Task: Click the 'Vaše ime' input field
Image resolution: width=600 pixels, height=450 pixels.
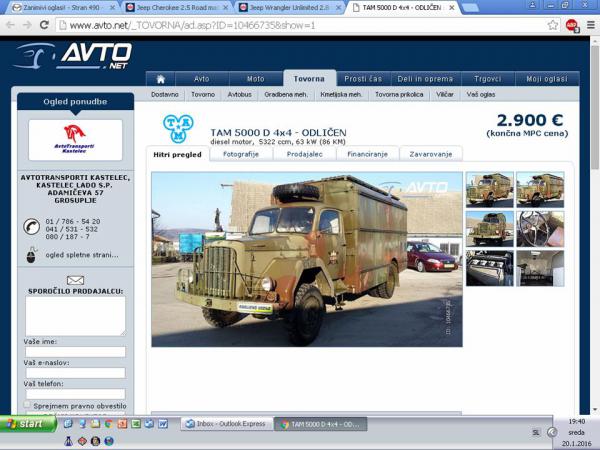Action: (75, 352)
